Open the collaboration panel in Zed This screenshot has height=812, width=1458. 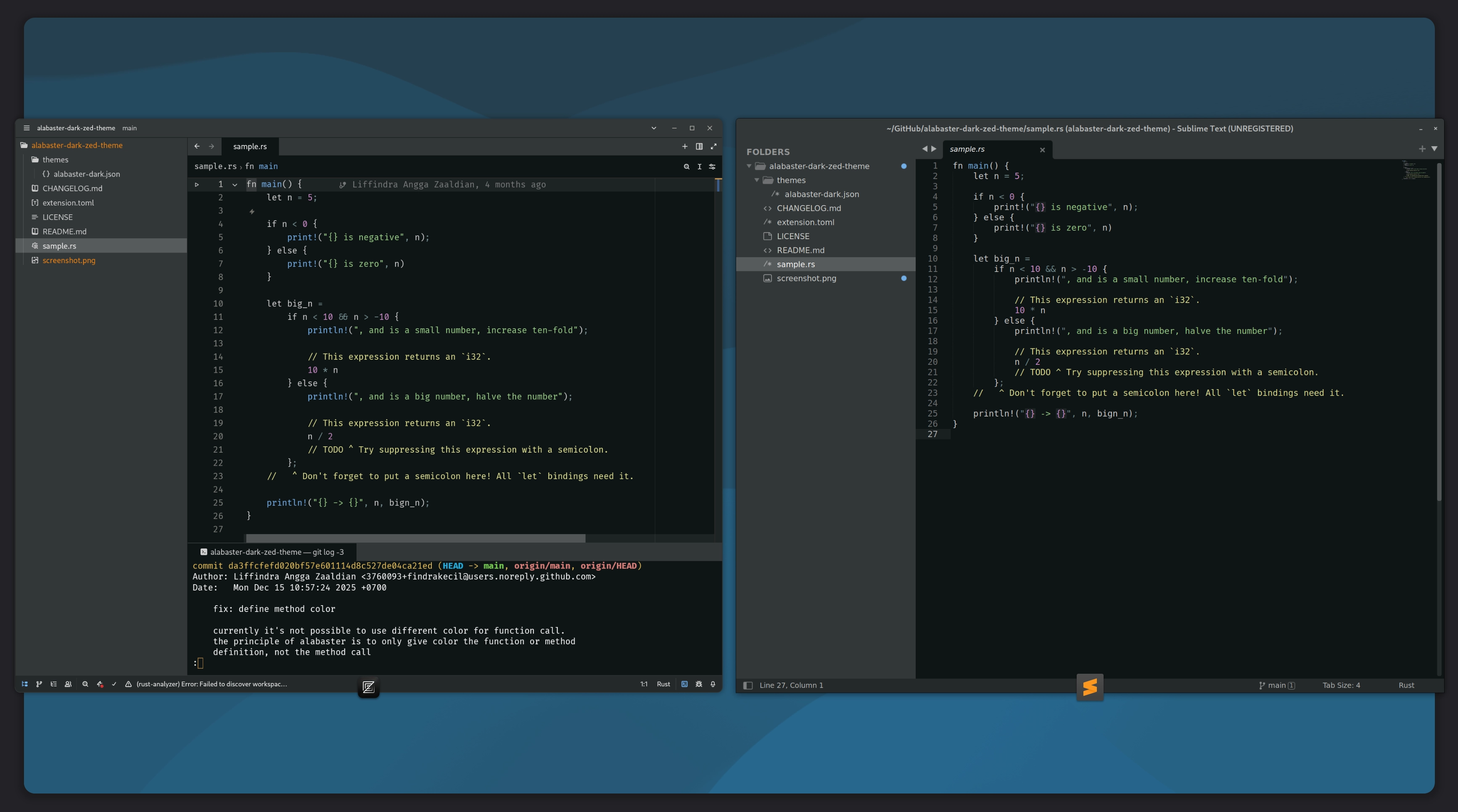69,684
